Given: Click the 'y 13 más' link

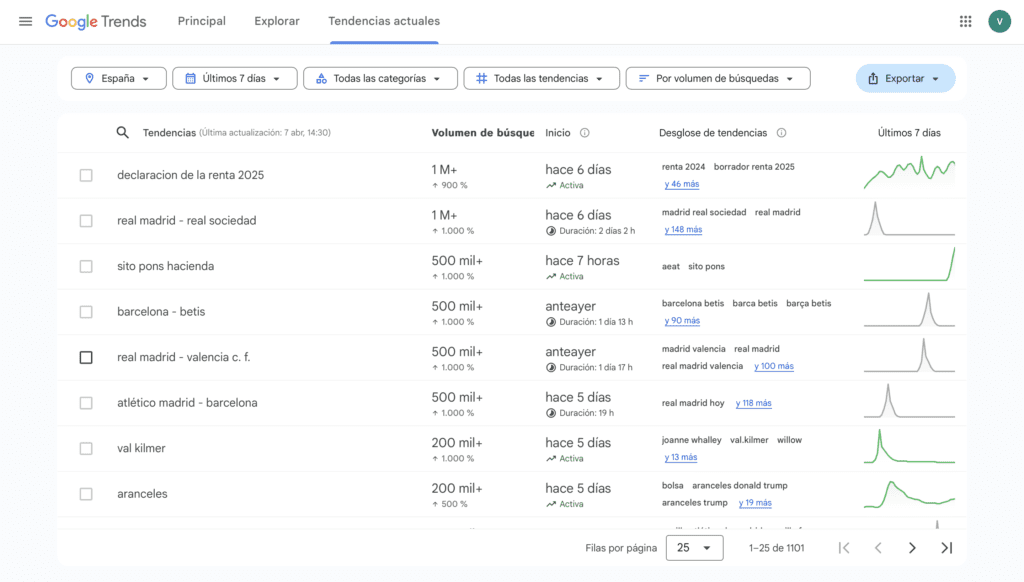Looking at the screenshot, I should (x=680, y=457).
